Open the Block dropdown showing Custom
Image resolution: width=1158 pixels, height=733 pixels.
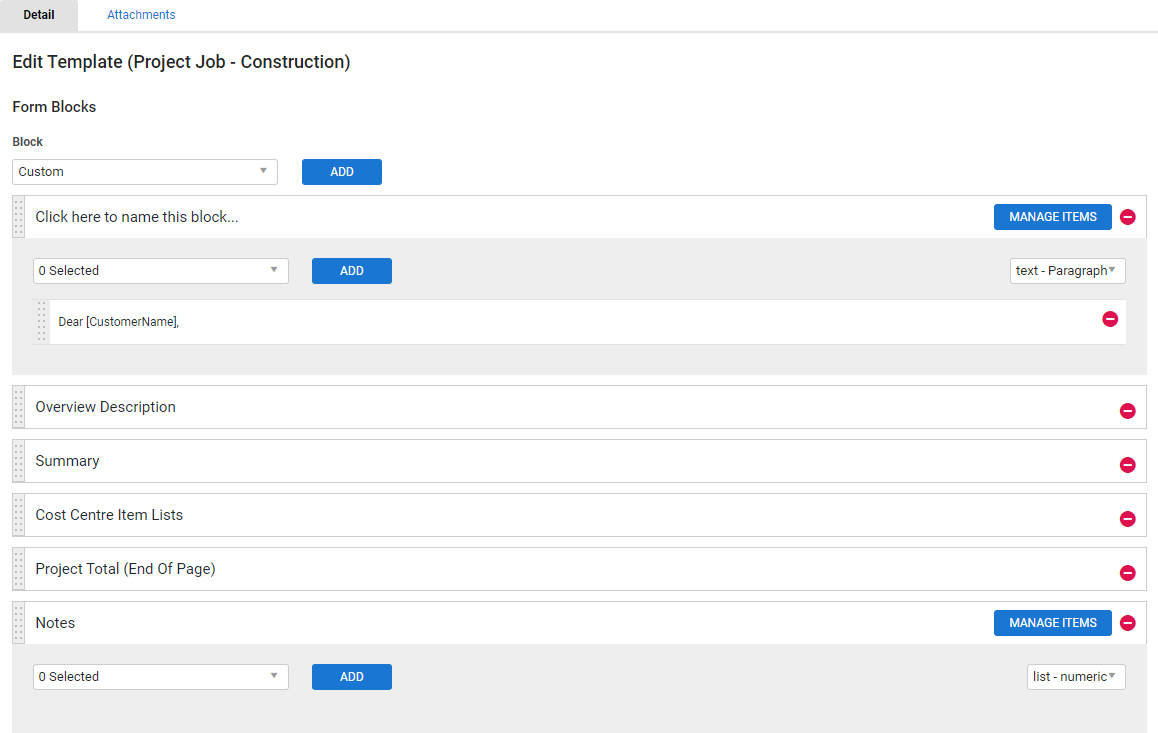click(145, 172)
